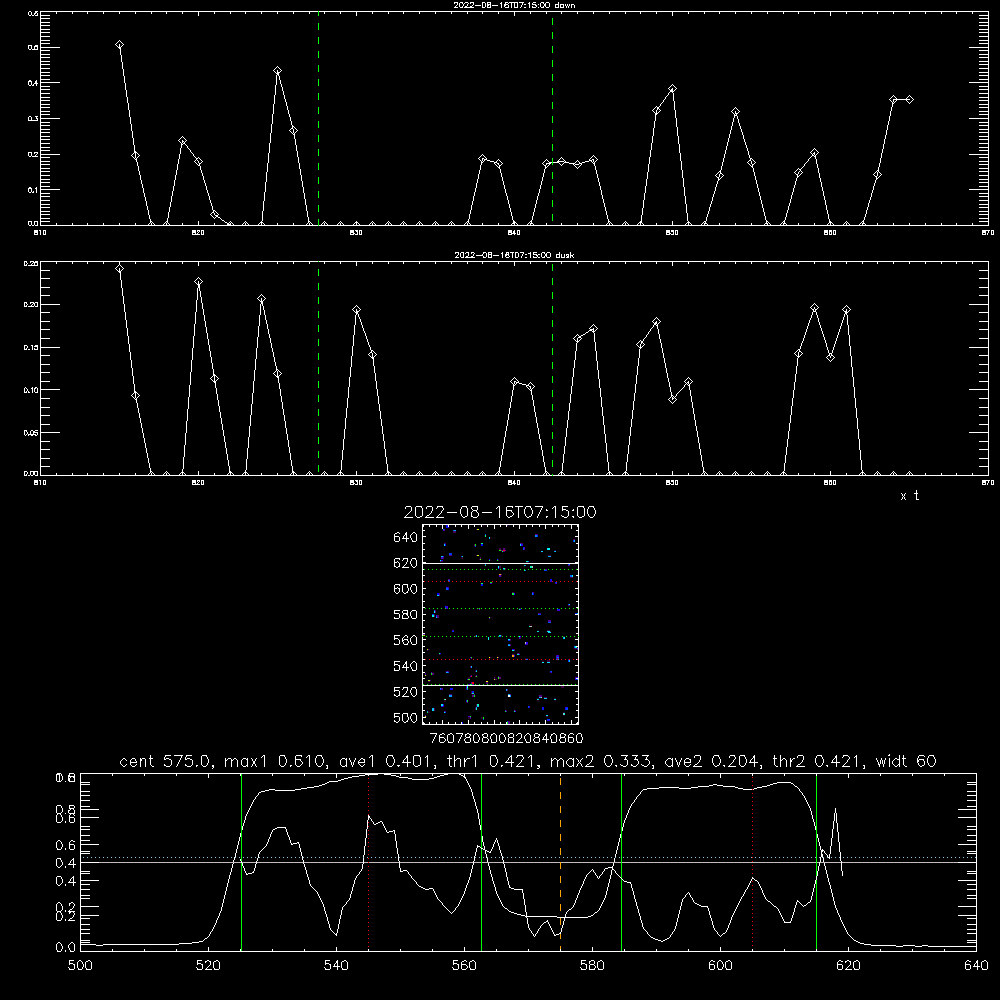Select the "max1 0.610" value in stats line
This screenshot has width=1000, height=1000.
276,761
